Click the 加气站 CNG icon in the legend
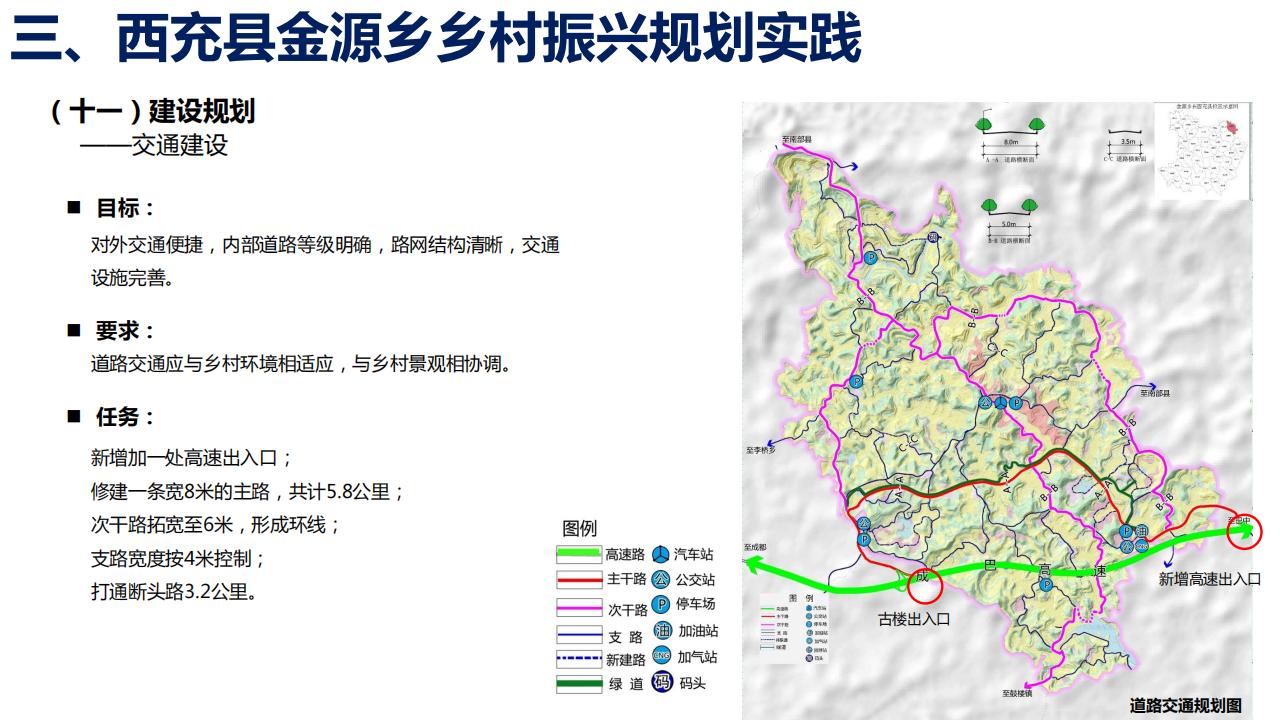The image size is (1280, 720). [661, 656]
